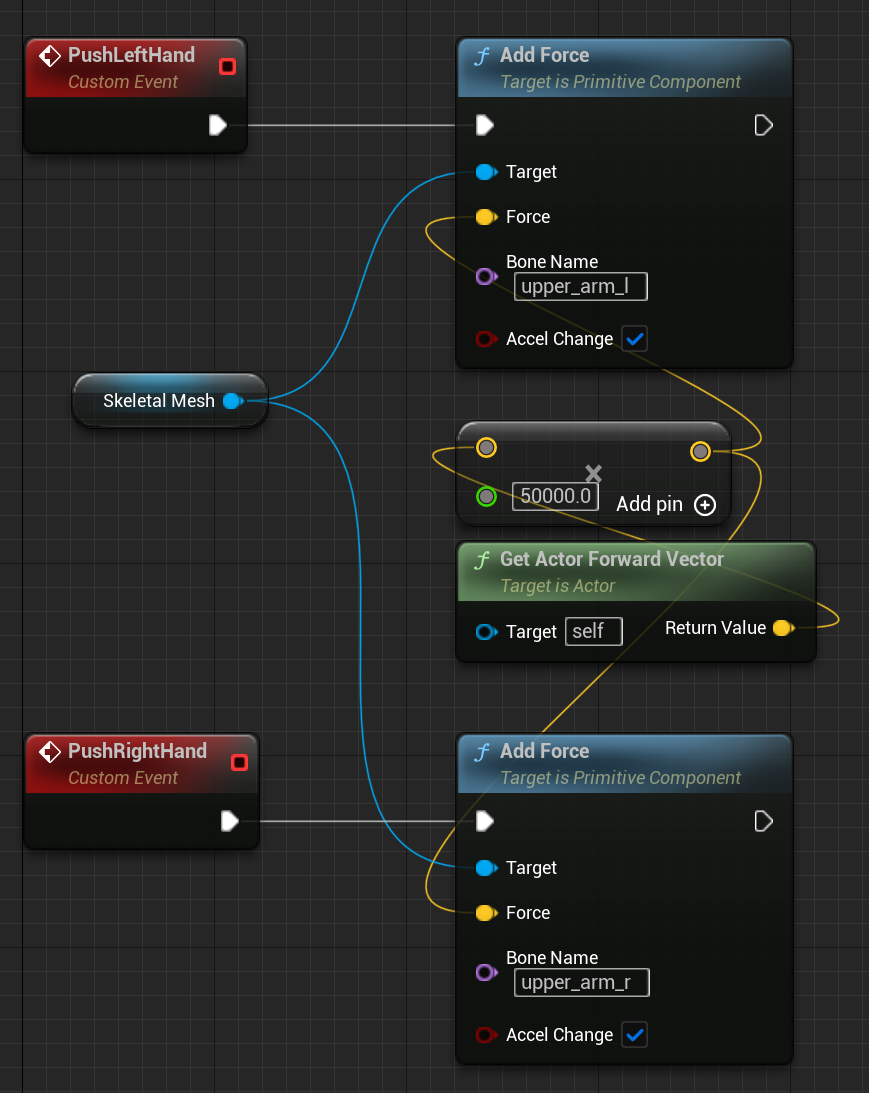Image resolution: width=869 pixels, height=1093 pixels.
Task: Select the Get Actor Forward Vector node title
Action: point(613,560)
